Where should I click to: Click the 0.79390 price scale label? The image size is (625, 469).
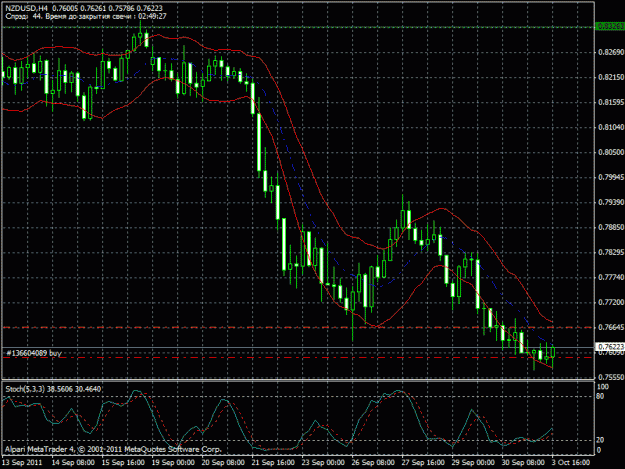(611, 202)
